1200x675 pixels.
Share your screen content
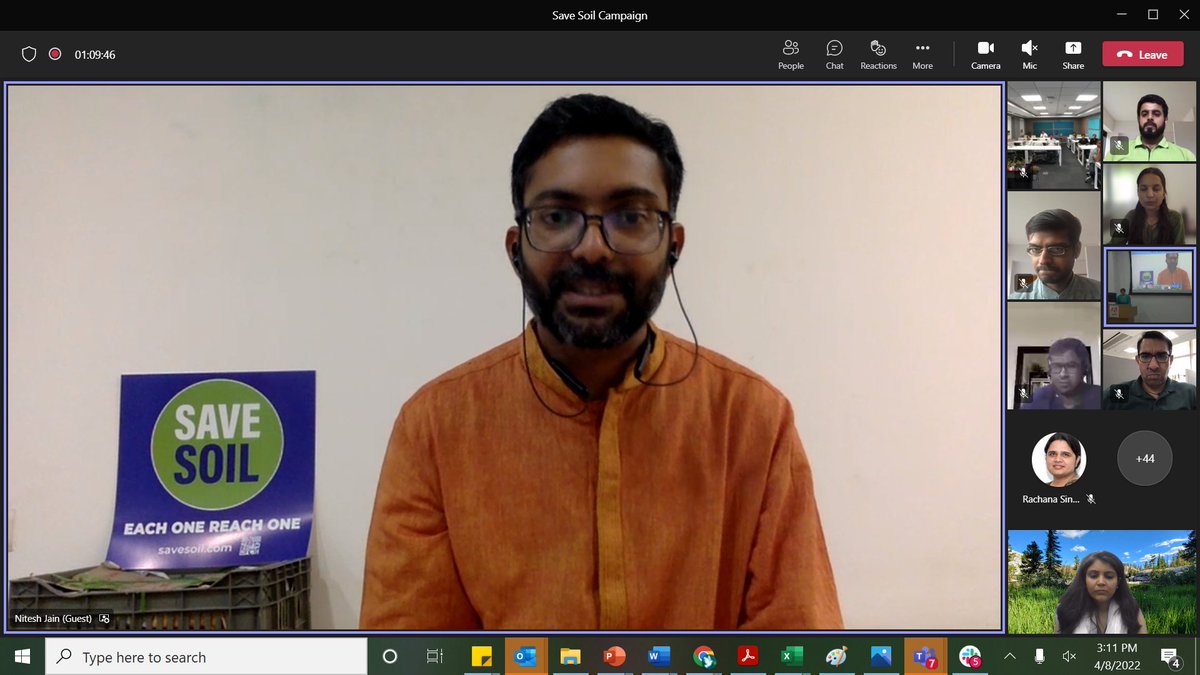pos(1073,54)
